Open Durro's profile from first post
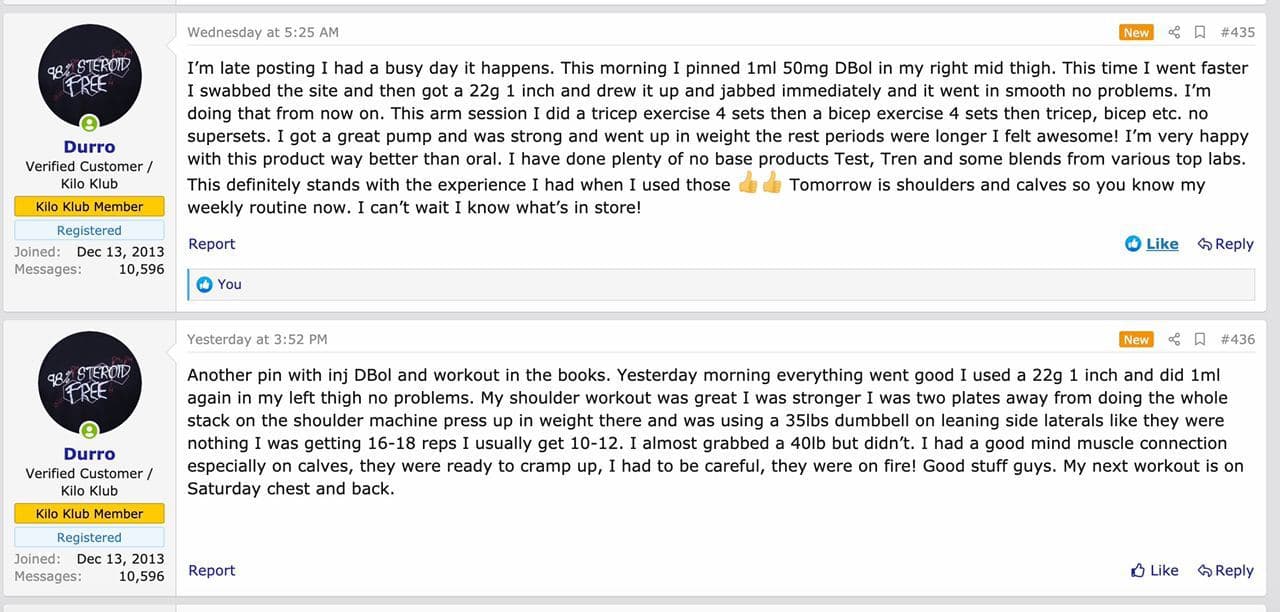1280x612 pixels. pyautogui.click(x=89, y=147)
